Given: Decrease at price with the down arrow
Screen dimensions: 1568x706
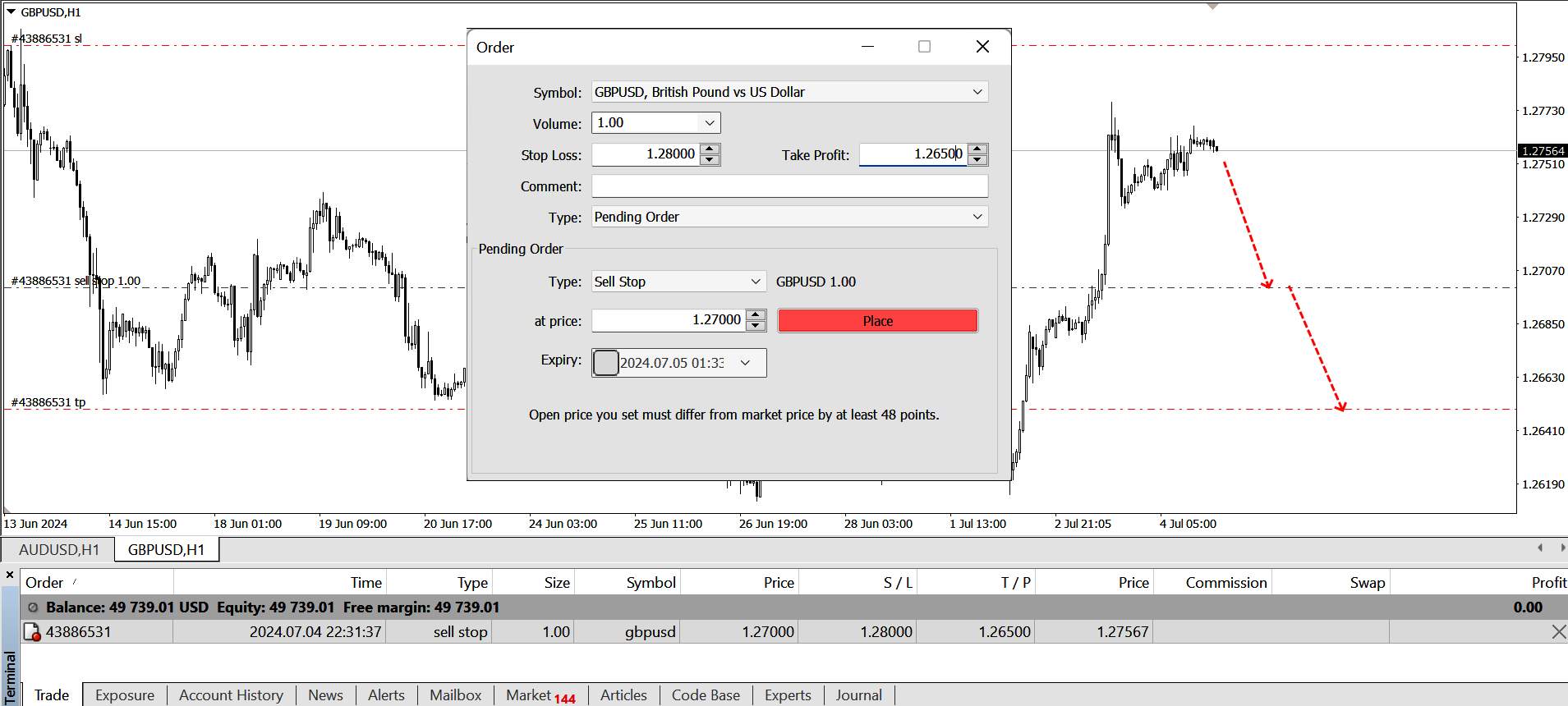Looking at the screenshot, I should (x=756, y=326).
